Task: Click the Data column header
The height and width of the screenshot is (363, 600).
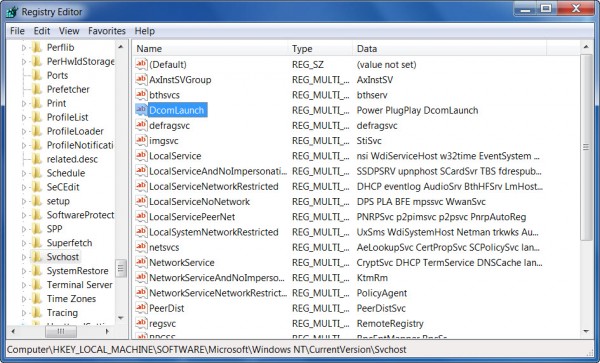Action: pyautogui.click(x=450, y=49)
